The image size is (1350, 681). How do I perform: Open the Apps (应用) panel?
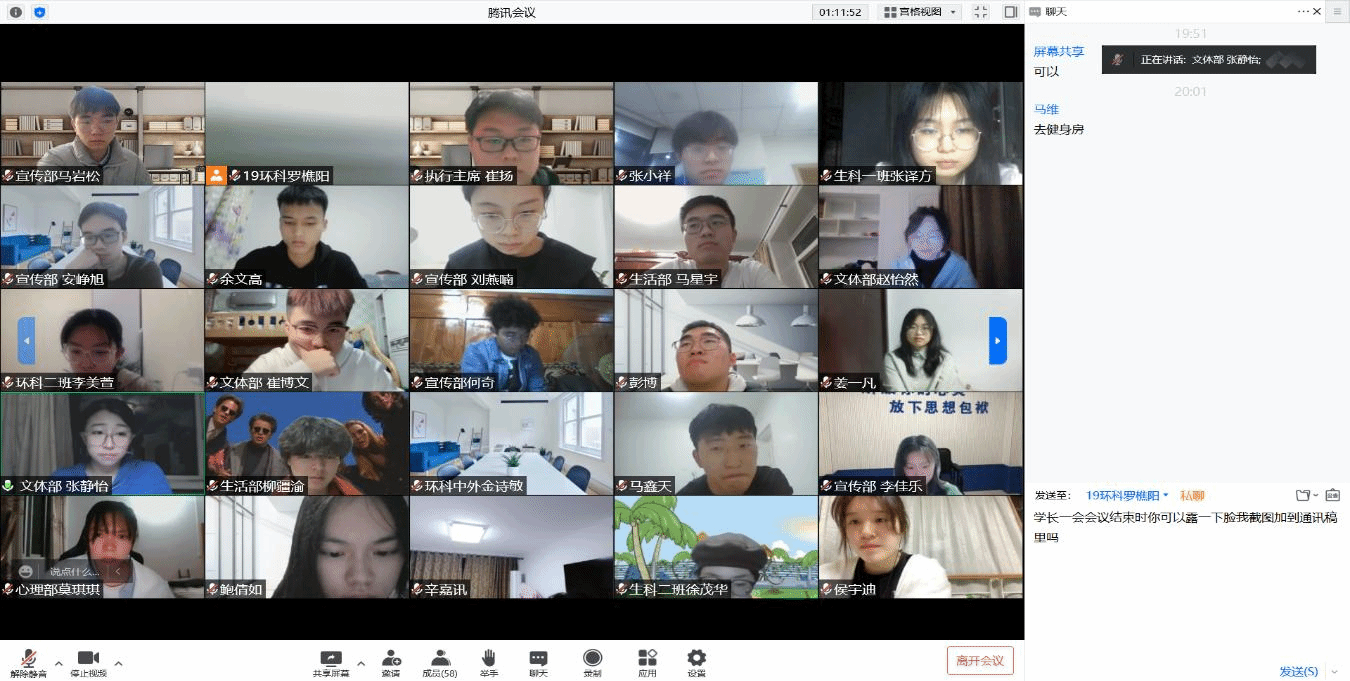647,659
